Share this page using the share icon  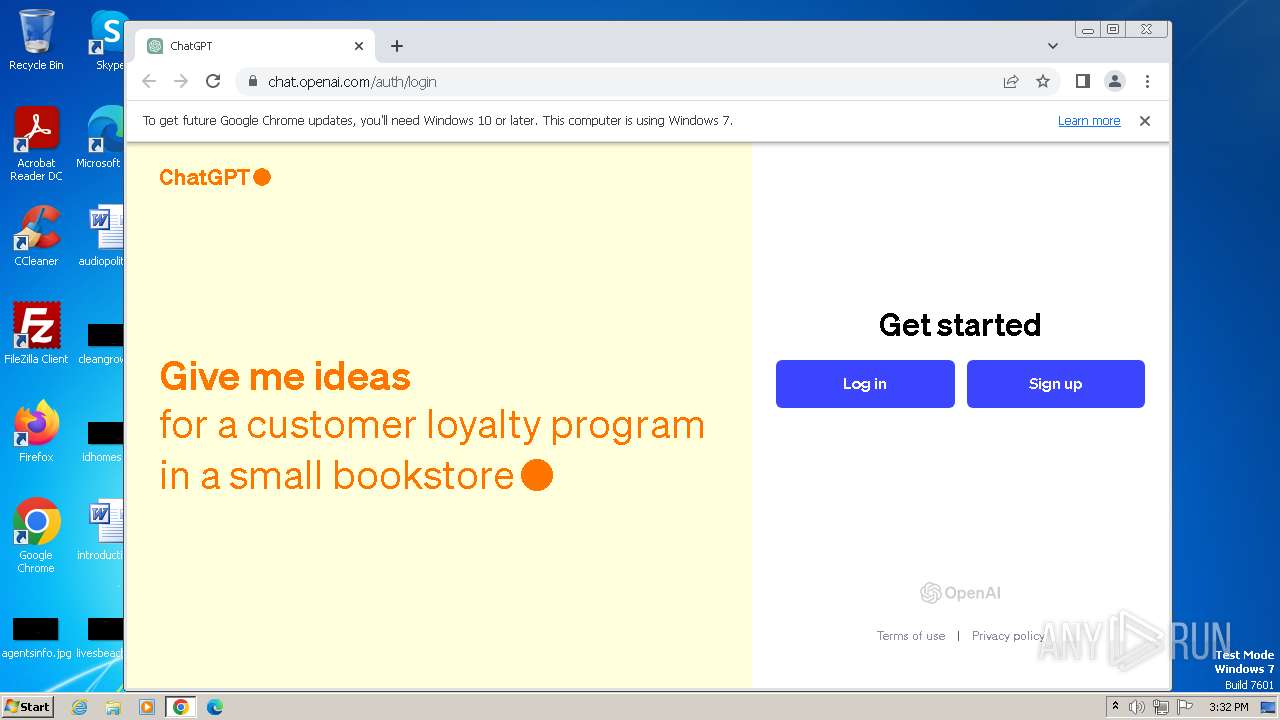coord(1011,81)
